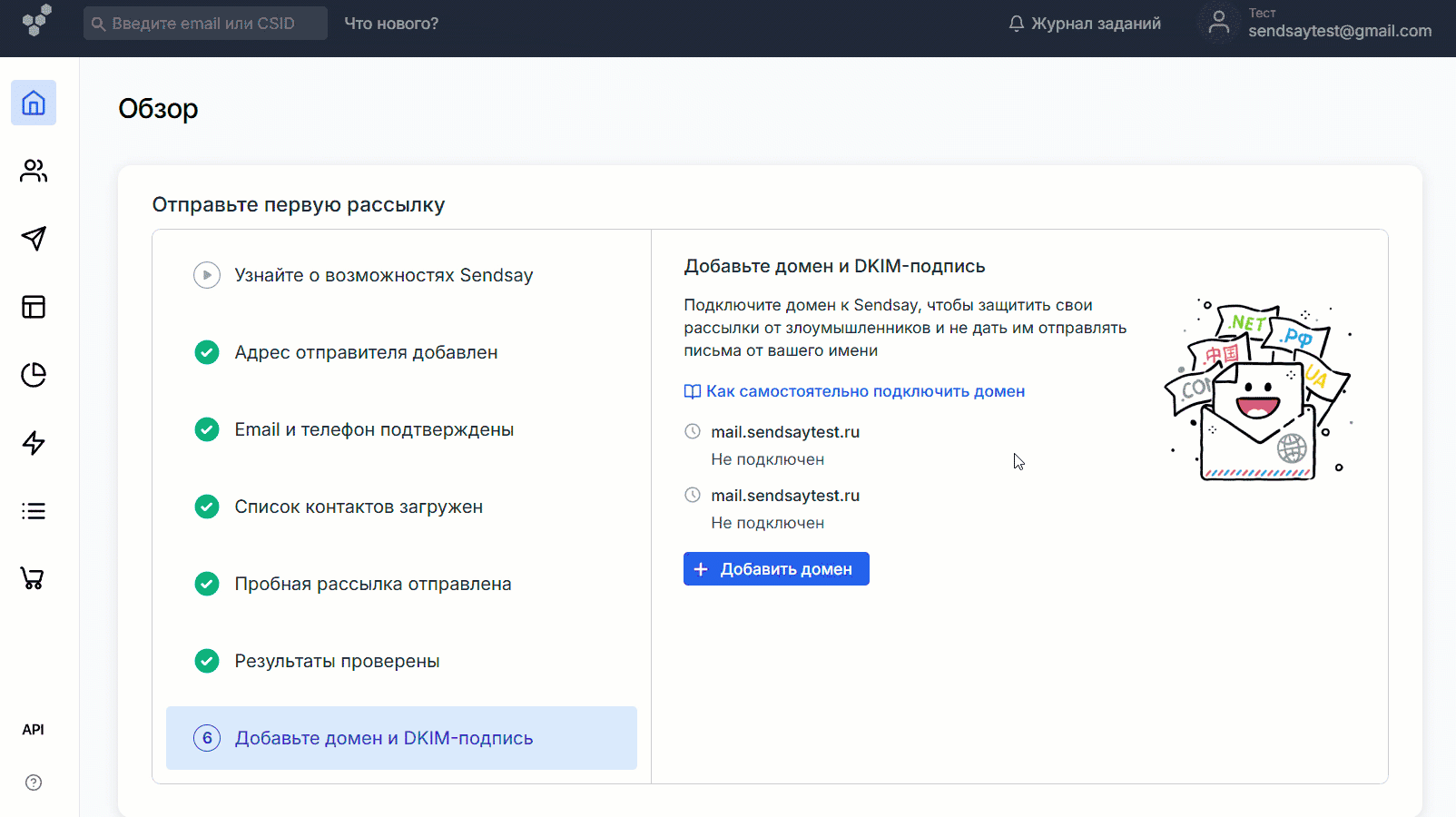Play the video about Sendsay features
This screenshot has height=817, width=1456.
[207, 275]
